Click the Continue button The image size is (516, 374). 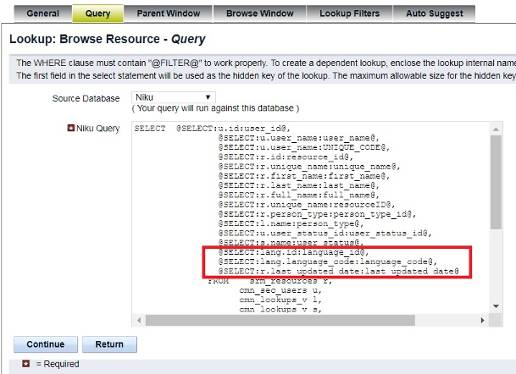click(x=45, y=344)
